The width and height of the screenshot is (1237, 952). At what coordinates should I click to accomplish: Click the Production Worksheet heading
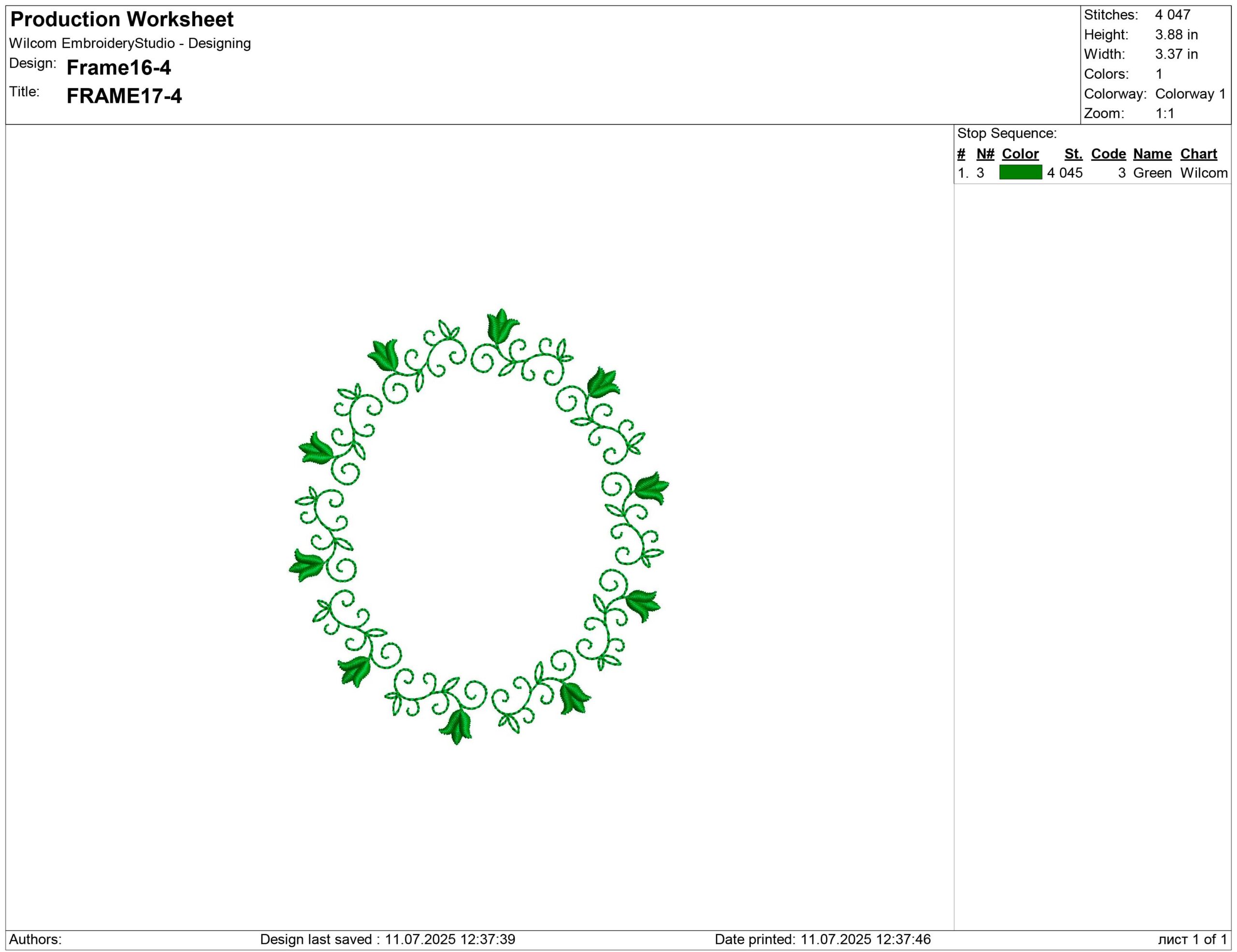122,20
